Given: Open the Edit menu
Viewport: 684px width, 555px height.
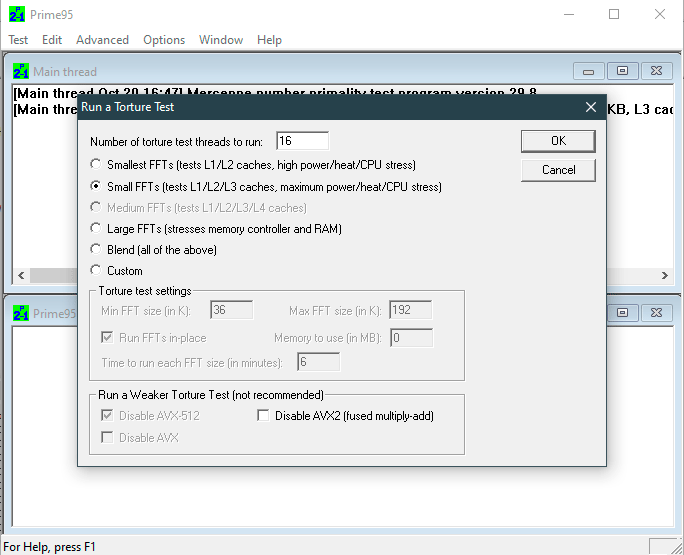Looking at the screenshot, I should tap(52, 40).
